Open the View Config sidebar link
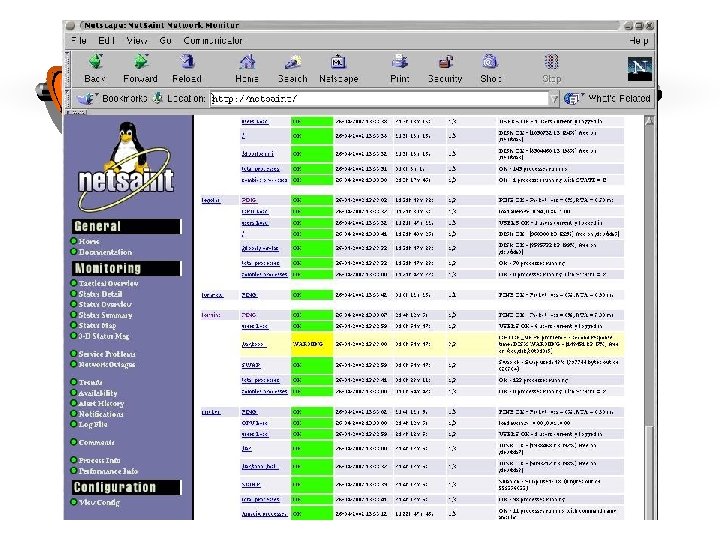The height and width of the screenshot is (540, 720). (x=99, y=502)
